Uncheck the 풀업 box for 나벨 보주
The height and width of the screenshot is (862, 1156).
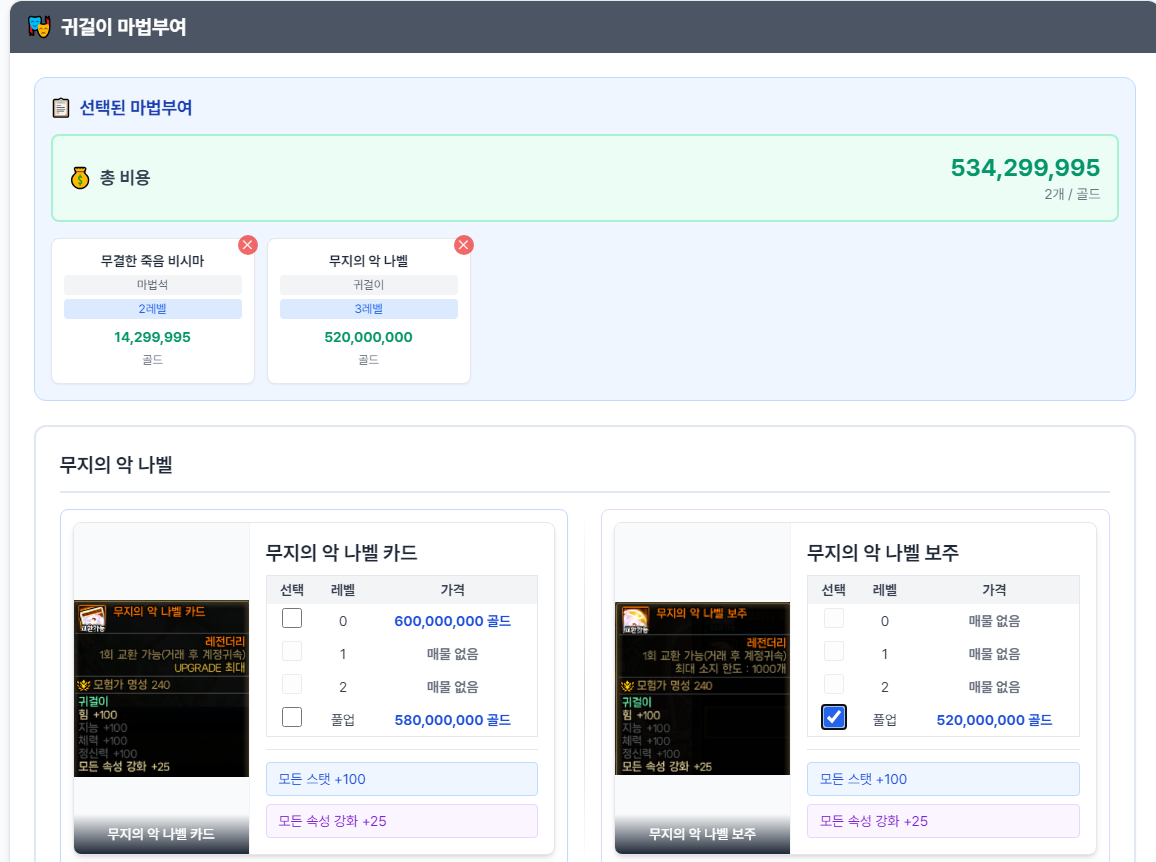(834, 717)
